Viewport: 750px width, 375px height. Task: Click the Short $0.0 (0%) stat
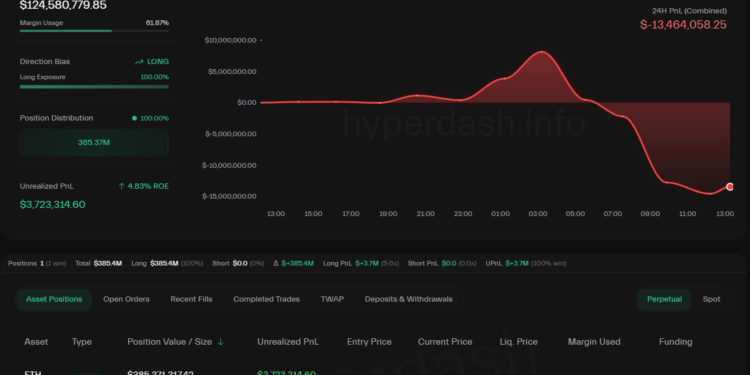click(238, 264)
